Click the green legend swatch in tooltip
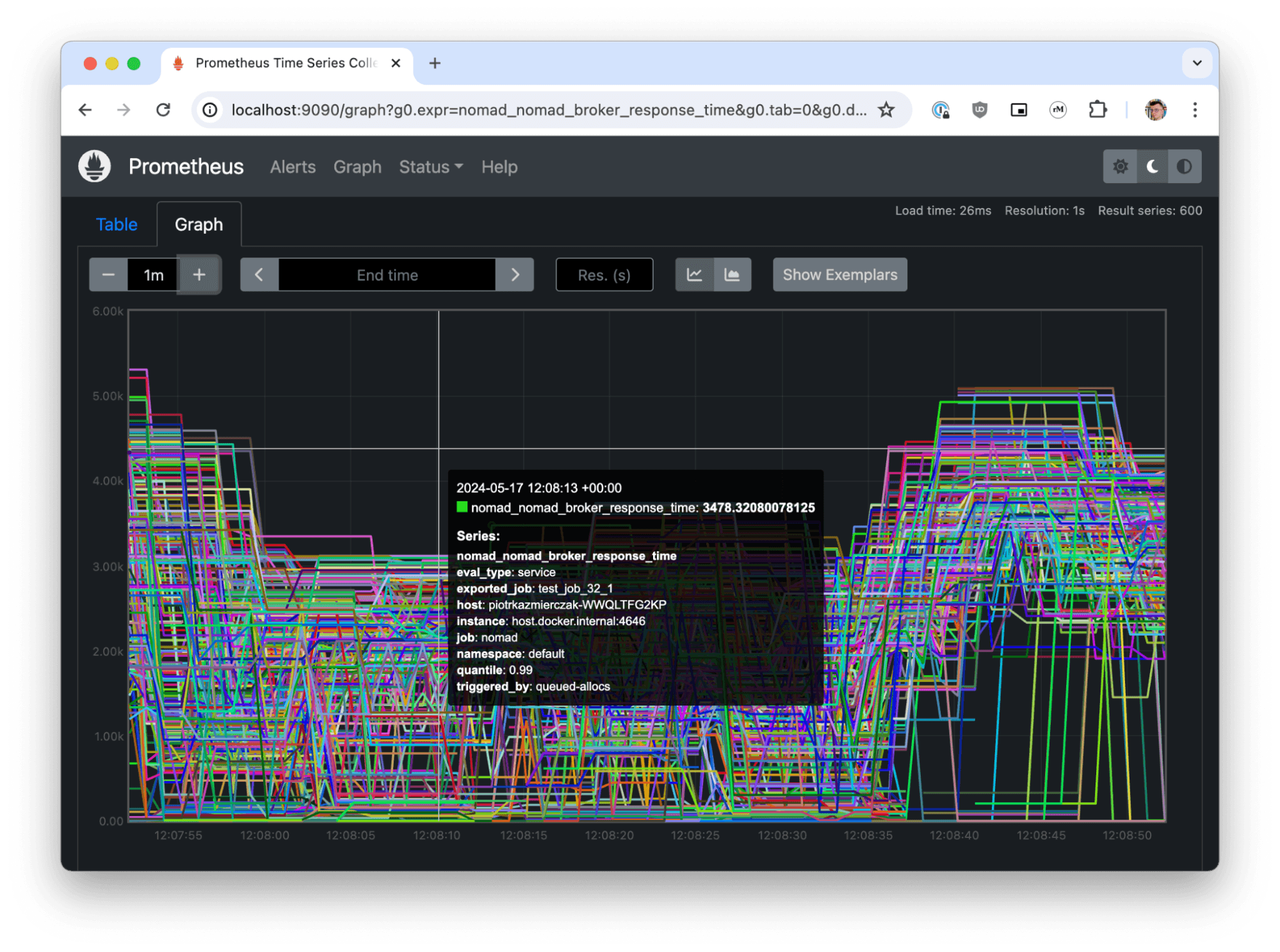 tap(462, 507)
